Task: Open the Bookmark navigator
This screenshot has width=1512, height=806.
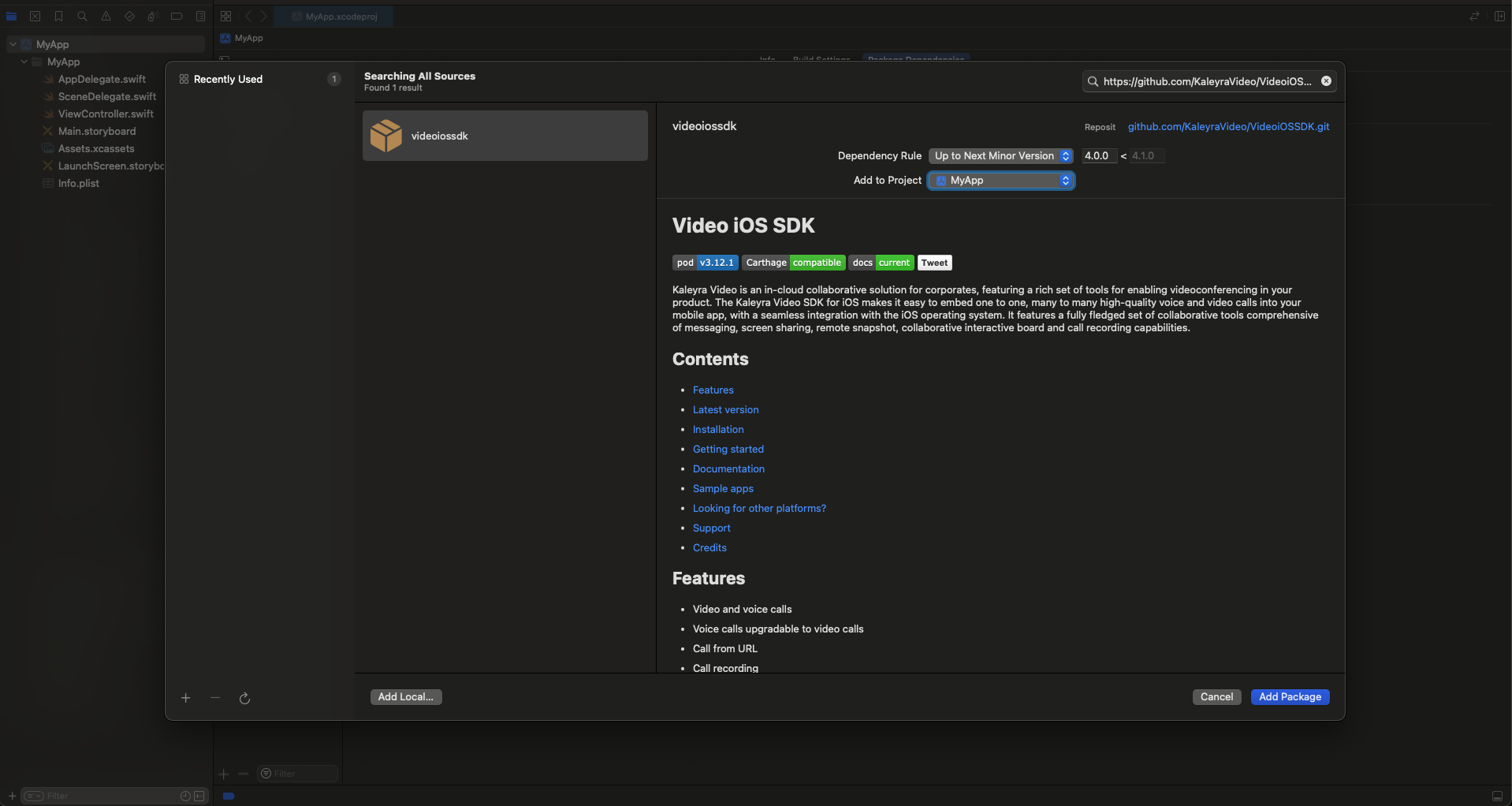Action: click(x=59, y=16)
